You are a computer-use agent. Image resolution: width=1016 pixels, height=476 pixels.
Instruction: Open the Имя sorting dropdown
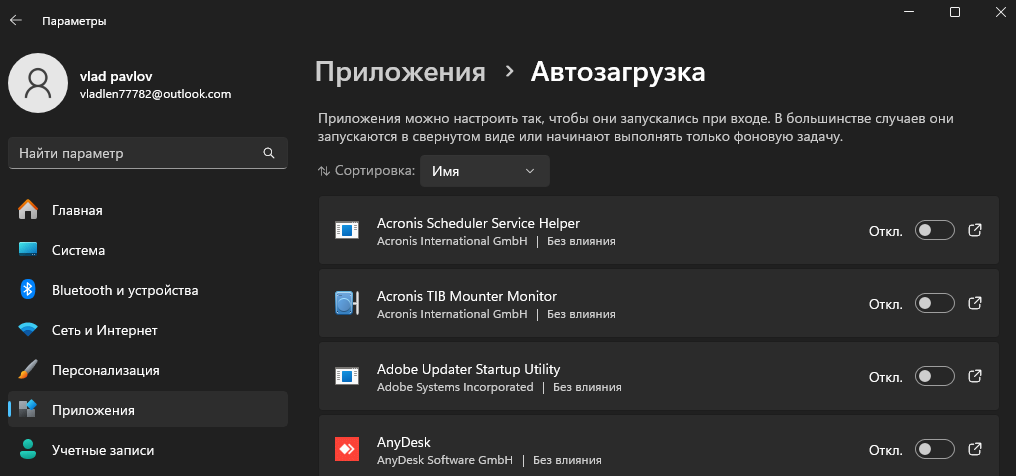[485, 171]
